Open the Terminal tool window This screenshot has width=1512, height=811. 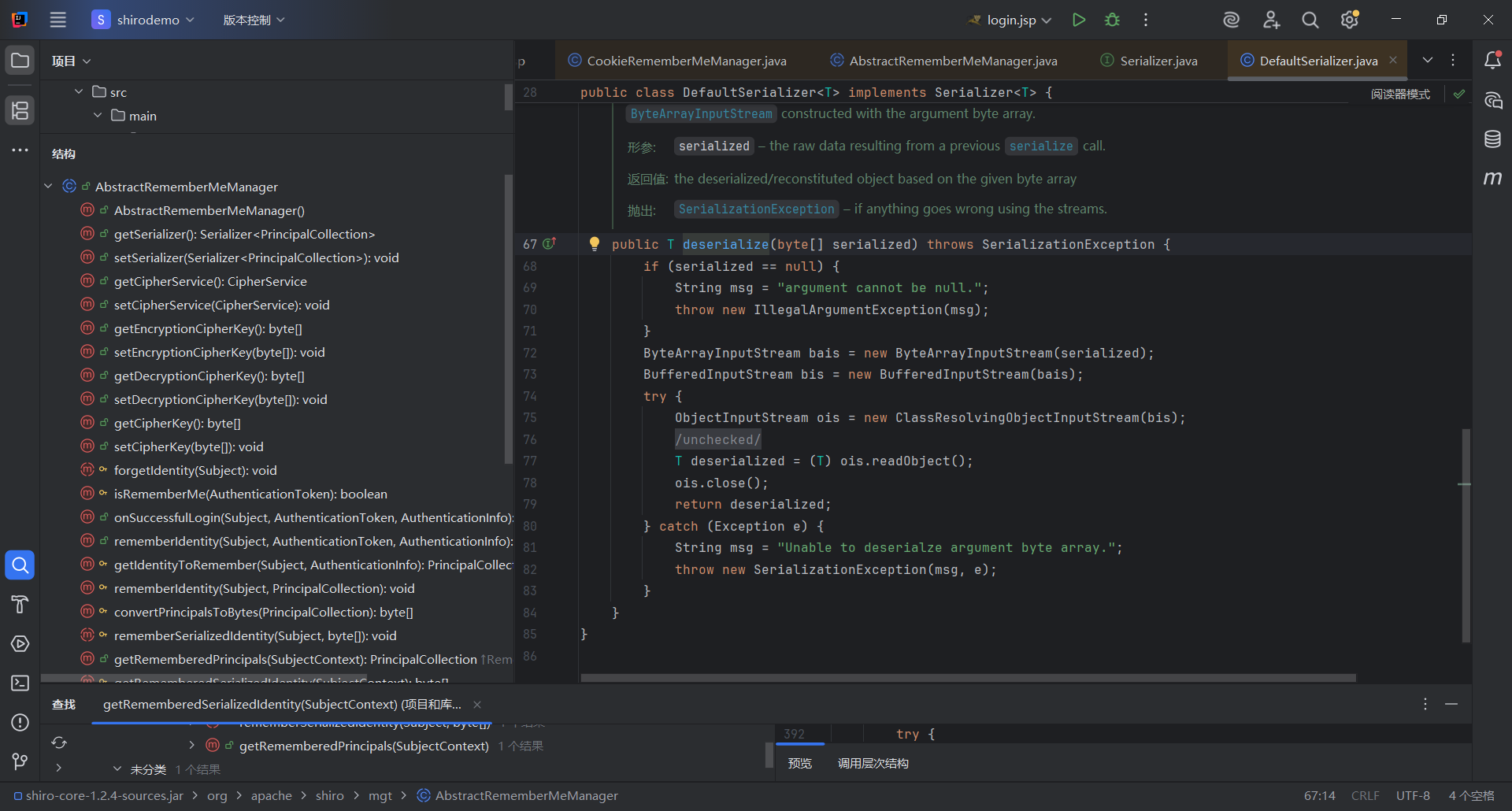(x=20, y=683)
